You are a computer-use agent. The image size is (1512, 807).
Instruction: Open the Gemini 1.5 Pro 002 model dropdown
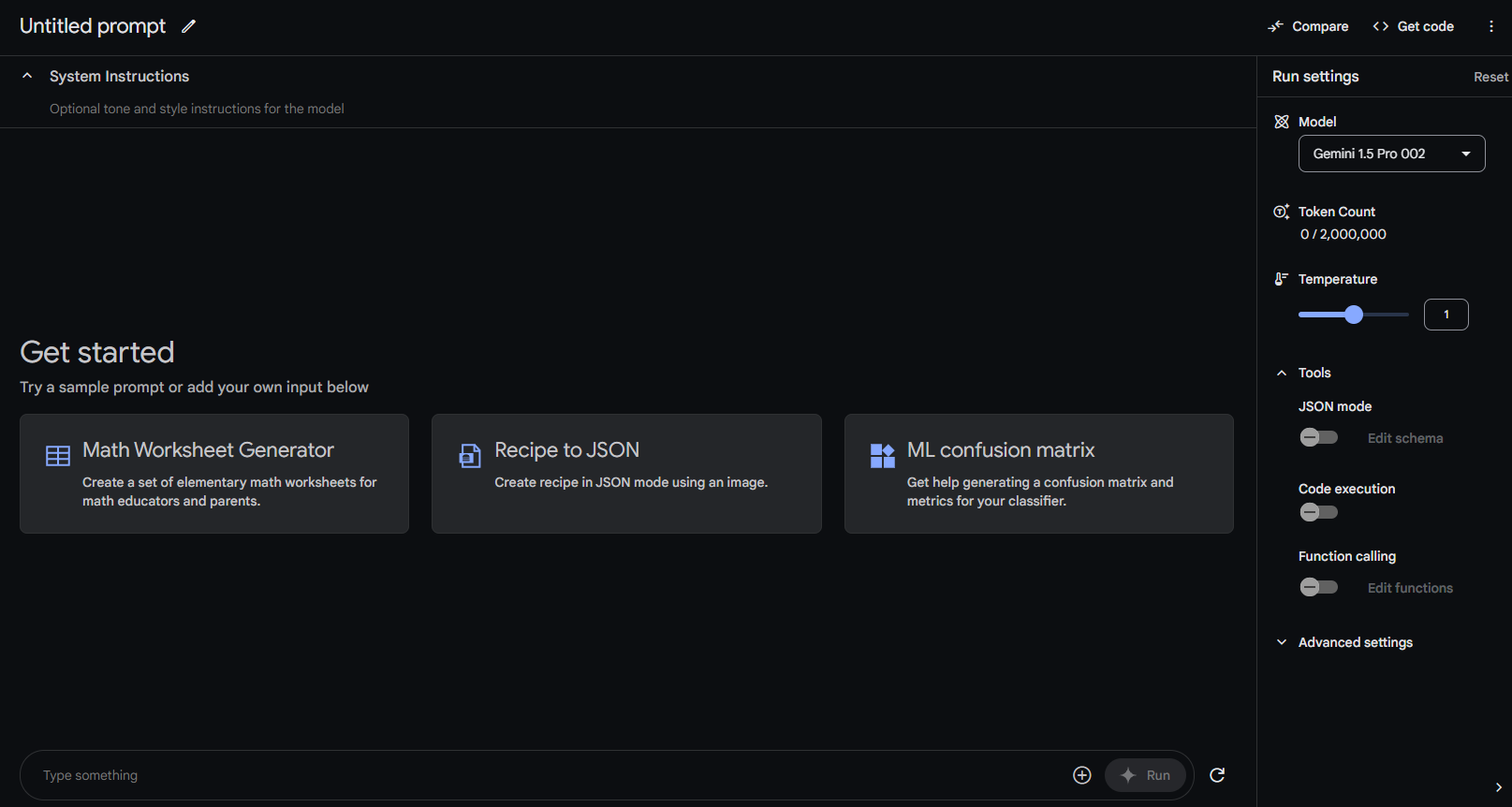1391,154
